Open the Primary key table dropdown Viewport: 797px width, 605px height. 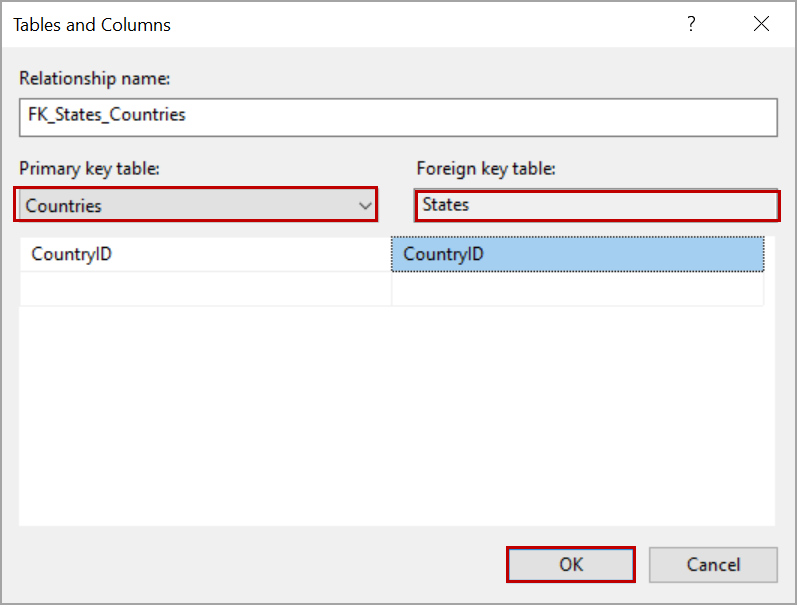tap(197, 206)
